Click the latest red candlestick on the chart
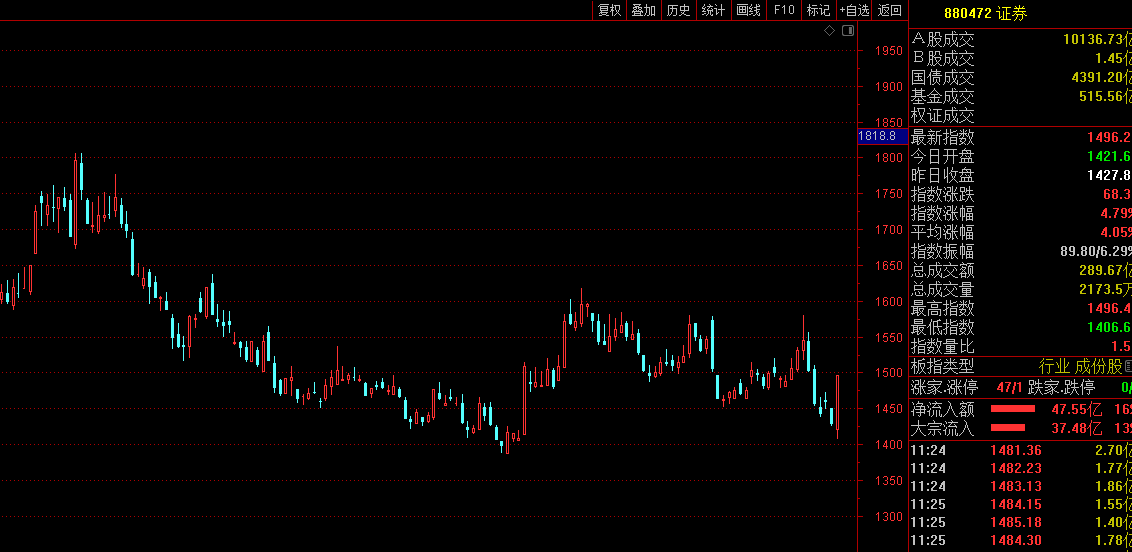This screenshot has height=552, width=1132. [x=837, y=407]
